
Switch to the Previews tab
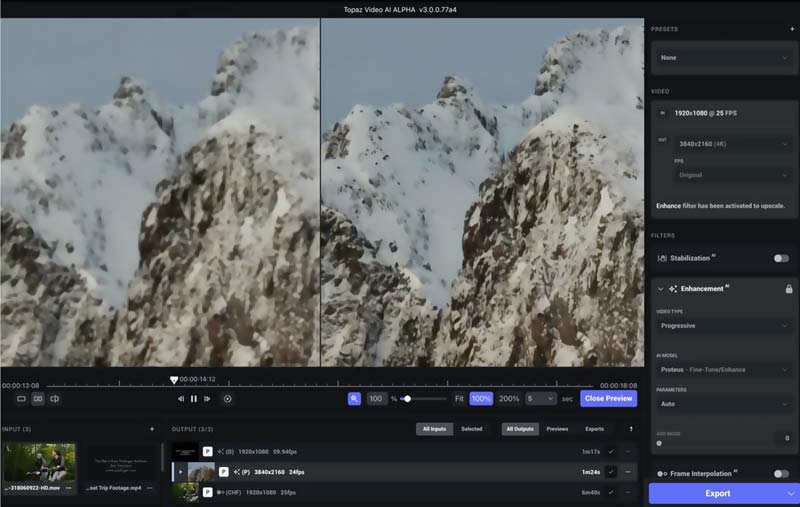click(557, 429)
